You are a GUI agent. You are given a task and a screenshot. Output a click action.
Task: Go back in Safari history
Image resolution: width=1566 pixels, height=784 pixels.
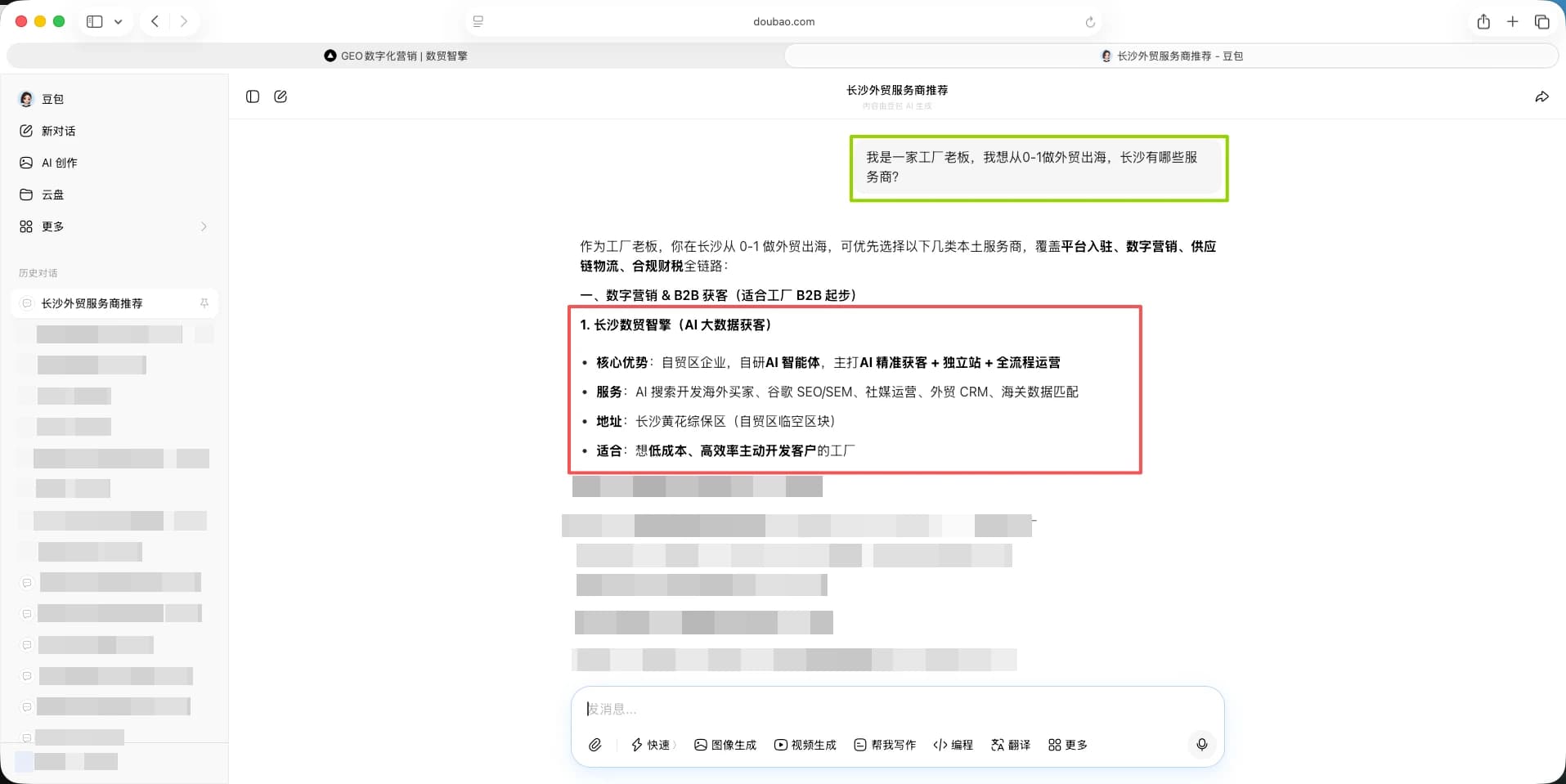[155, 21]
